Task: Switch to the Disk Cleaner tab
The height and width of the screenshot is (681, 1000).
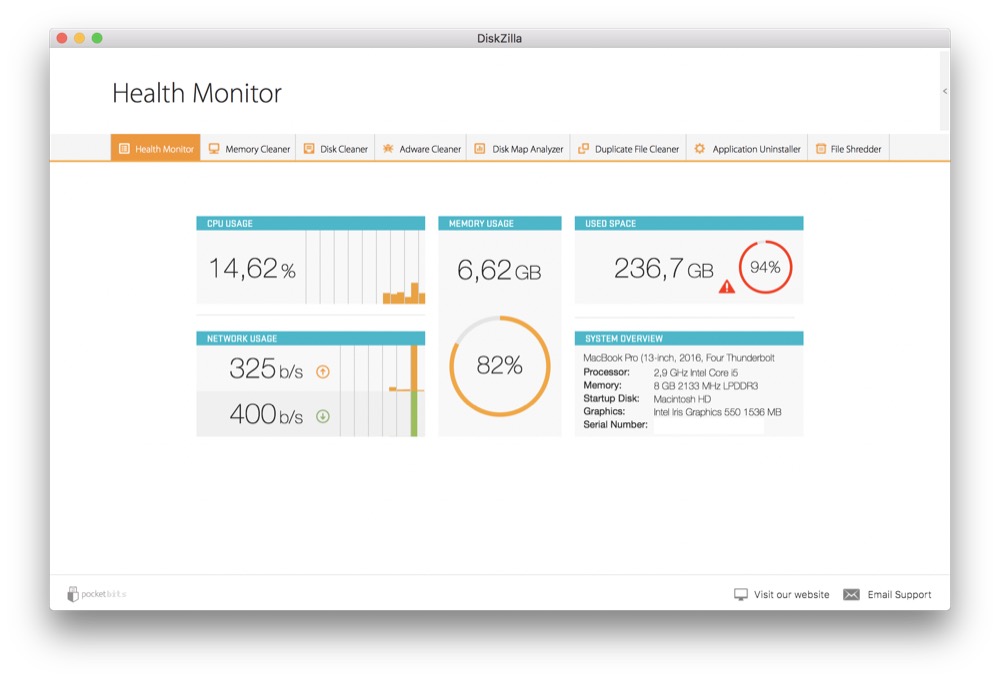Action: (335, 149)
